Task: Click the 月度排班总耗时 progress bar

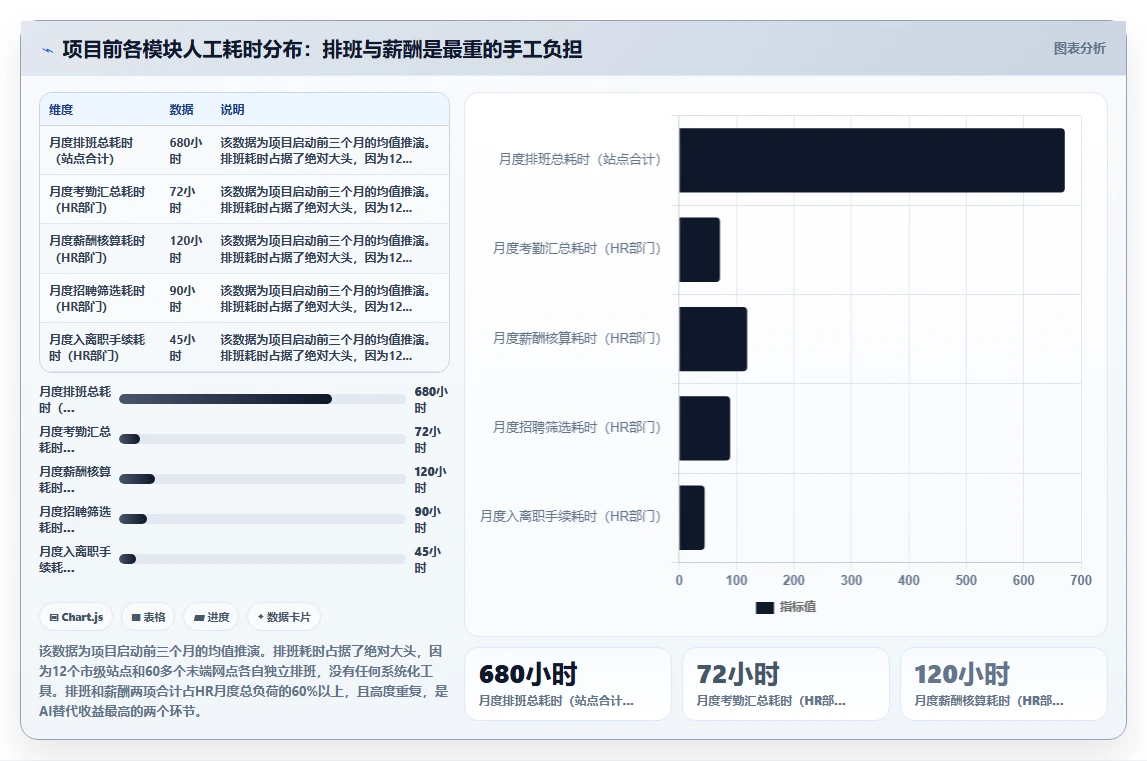Action: coord(262,399)
